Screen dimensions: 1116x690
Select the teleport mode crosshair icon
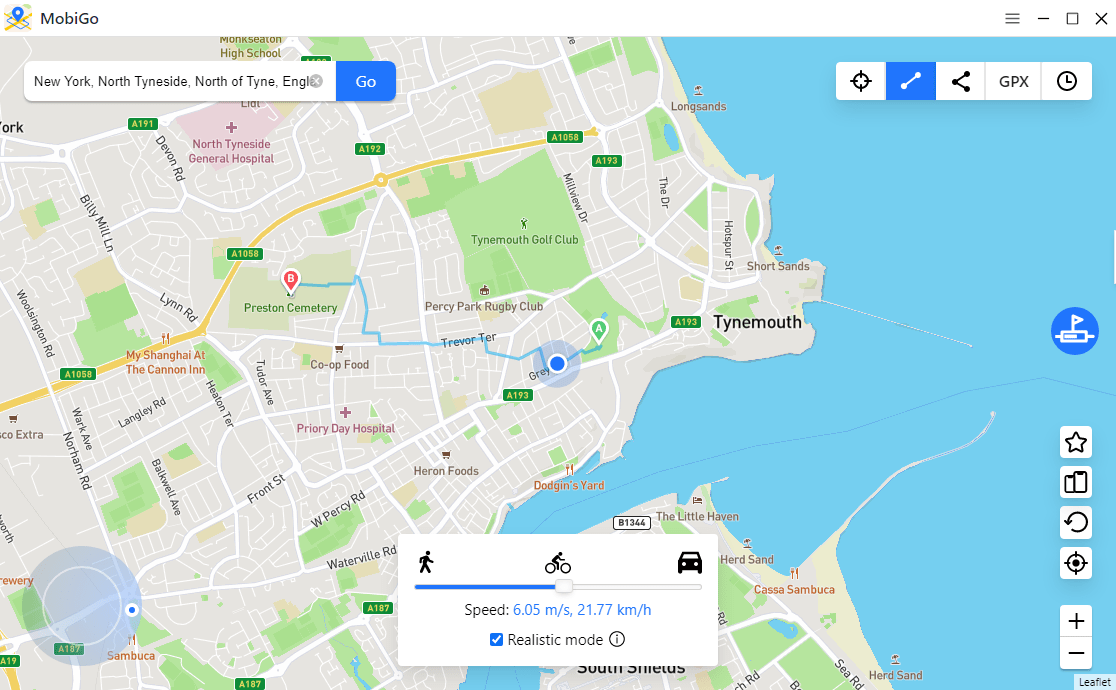click(860, 81)
